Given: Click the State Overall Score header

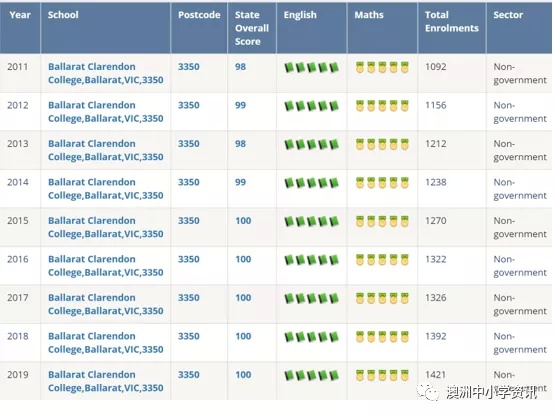Looking at the screenshot, I should (252, 28).
